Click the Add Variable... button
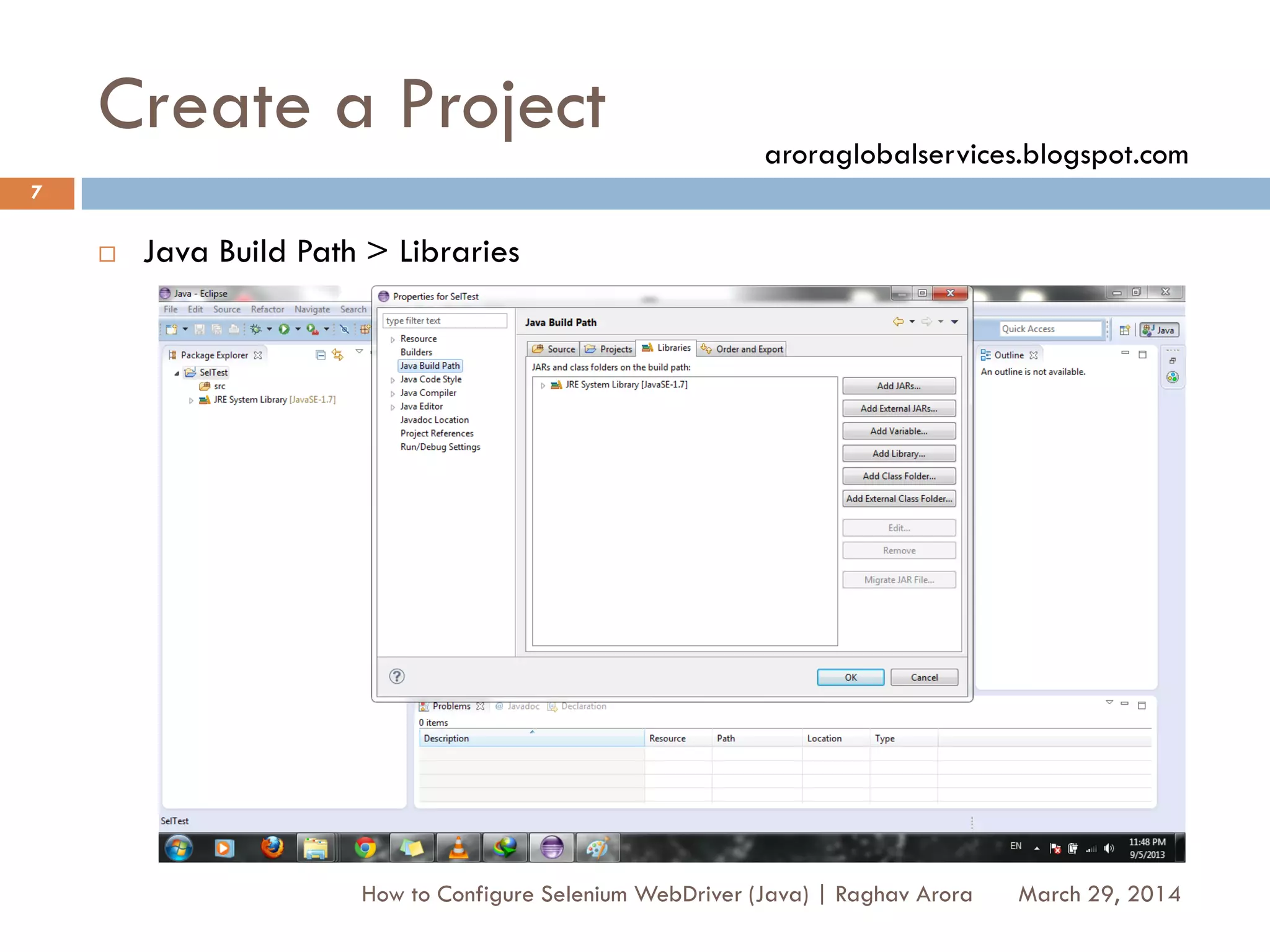The height and width of the screenshot is (952, 1270). click(899, 431)
